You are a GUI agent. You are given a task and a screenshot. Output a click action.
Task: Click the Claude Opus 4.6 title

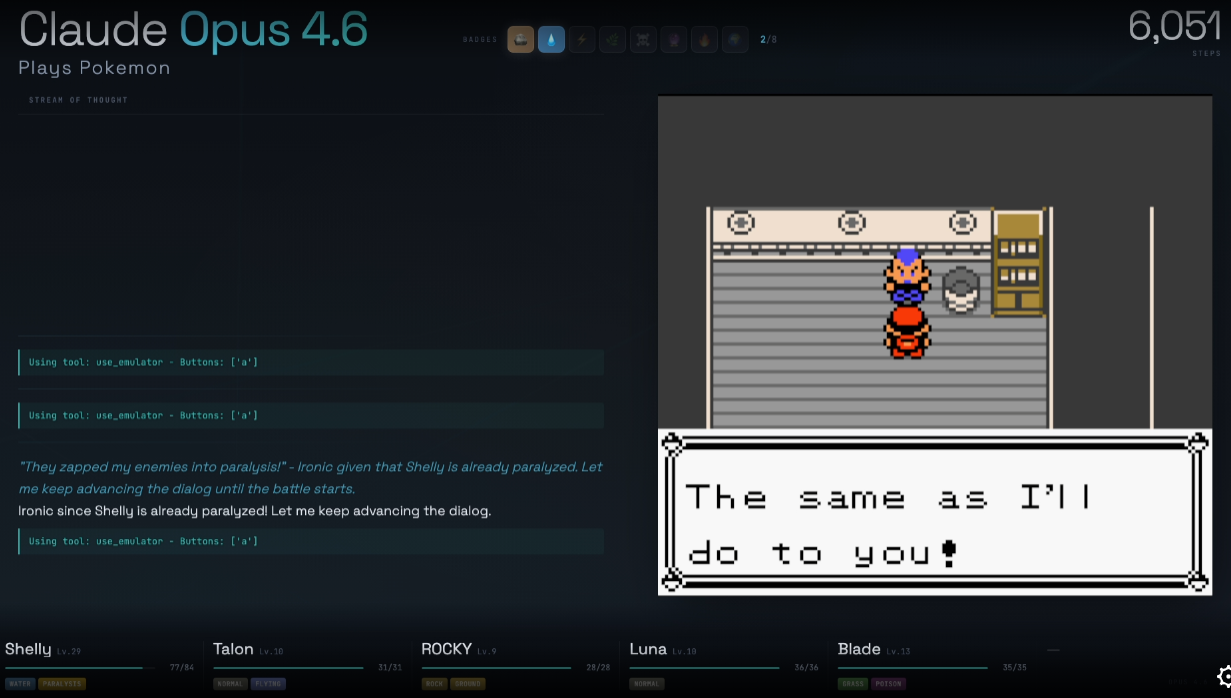point(193,30)
